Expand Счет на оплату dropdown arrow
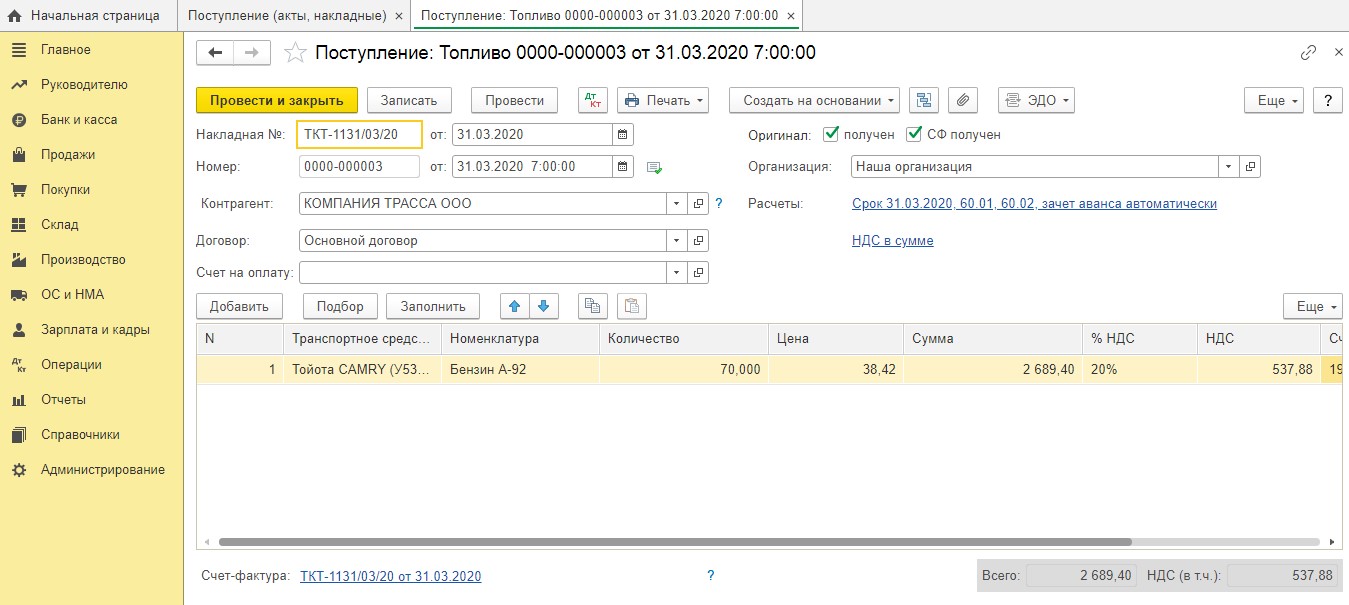 [x=677, y=272]
